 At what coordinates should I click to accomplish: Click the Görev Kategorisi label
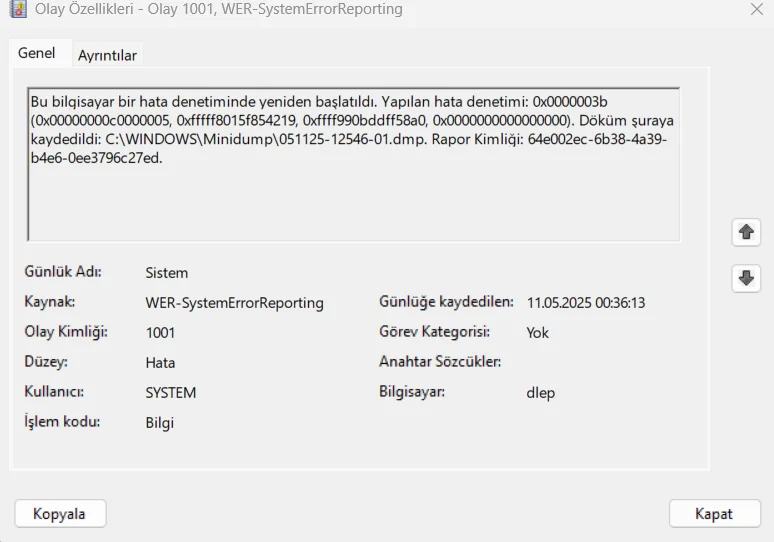click(x=434, y=332)
